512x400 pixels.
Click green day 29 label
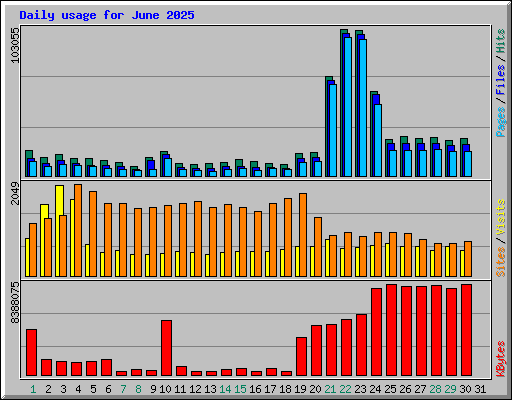450,389
